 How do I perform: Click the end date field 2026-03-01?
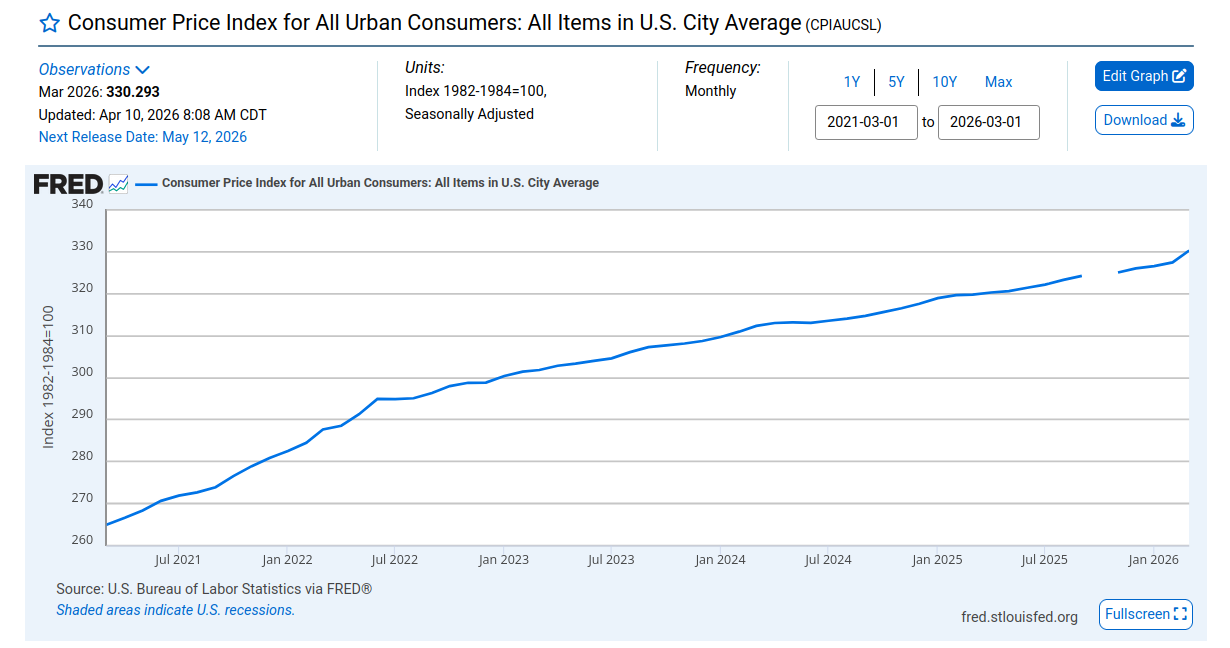coord(989,122)
